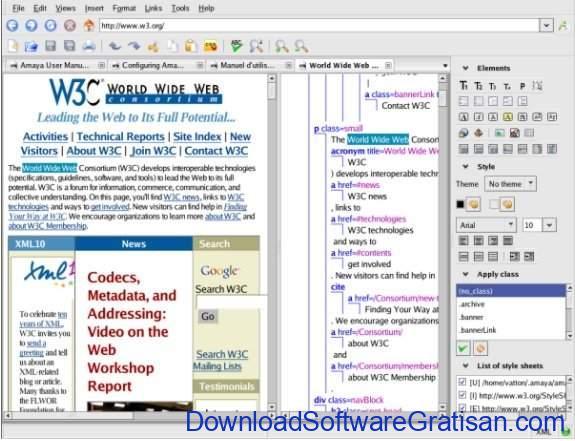Click the Go search button
The image size is (575, 441).
208,316
